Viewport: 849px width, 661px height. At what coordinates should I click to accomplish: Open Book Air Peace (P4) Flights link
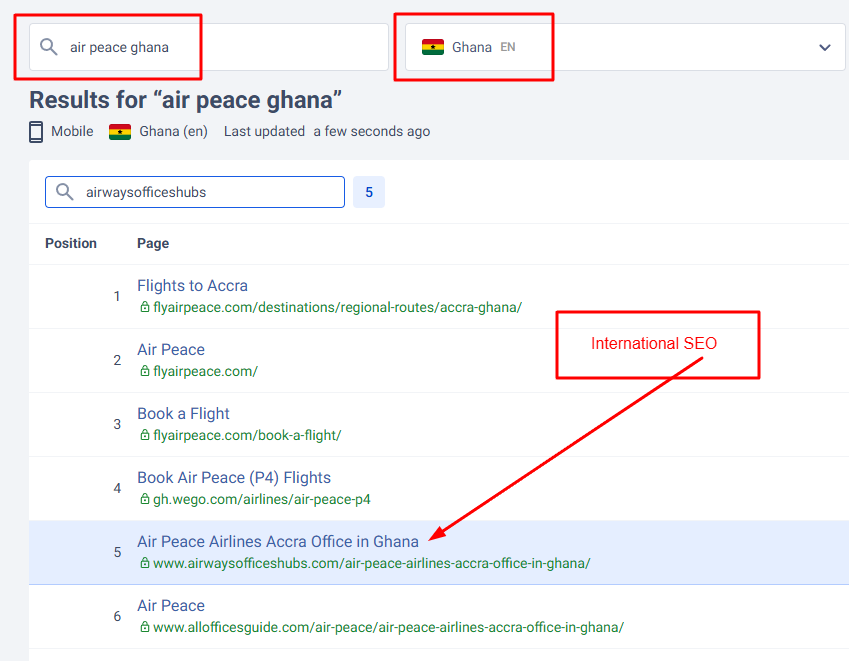234,477
